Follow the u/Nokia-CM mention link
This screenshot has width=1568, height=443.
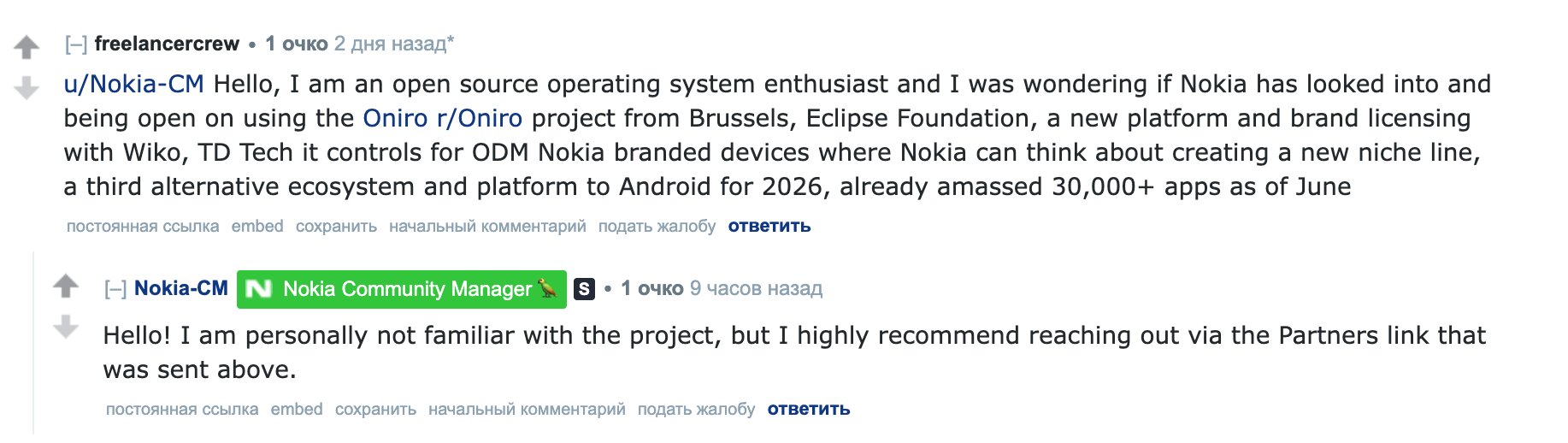(x=134, y=84)
